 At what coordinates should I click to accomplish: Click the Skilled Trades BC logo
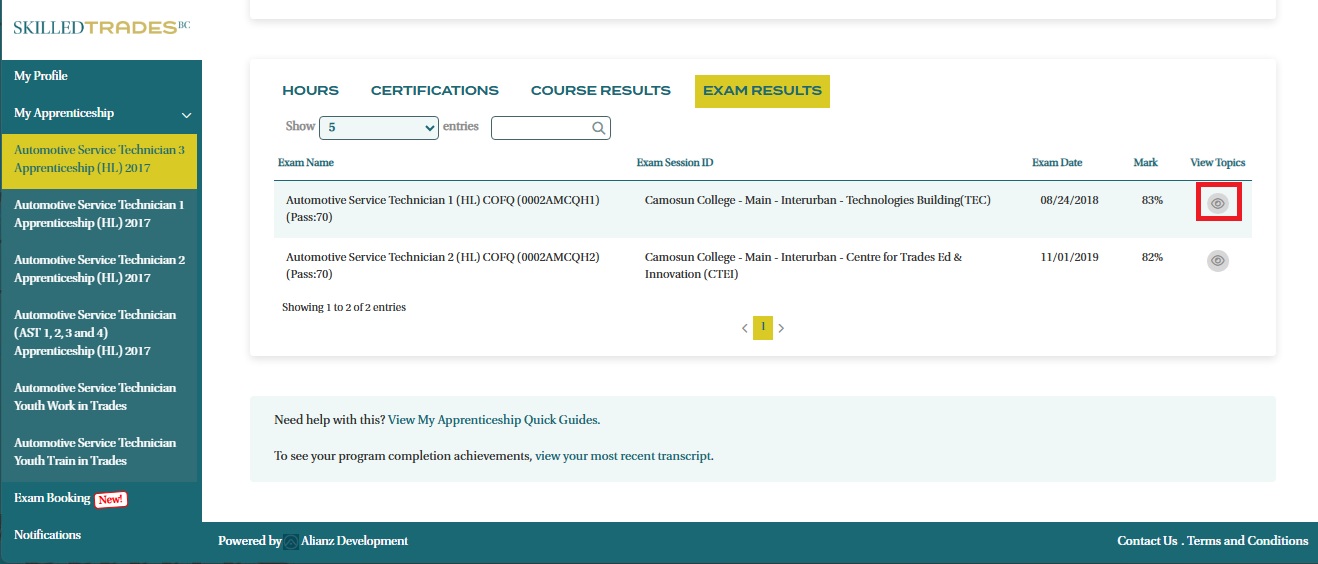pos(101,27)
